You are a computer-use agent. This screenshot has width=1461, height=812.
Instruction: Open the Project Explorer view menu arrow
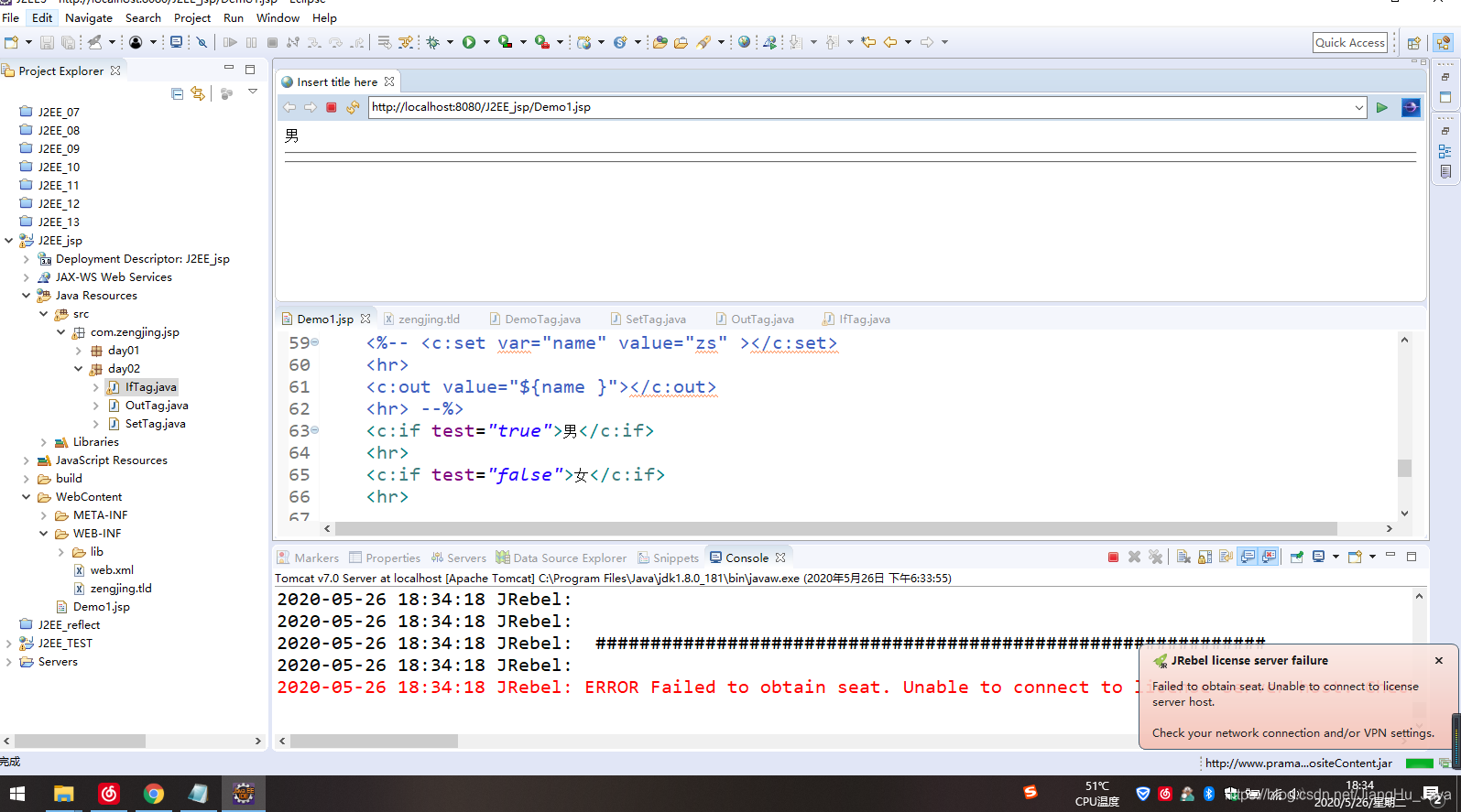click(x=253, y=92)
